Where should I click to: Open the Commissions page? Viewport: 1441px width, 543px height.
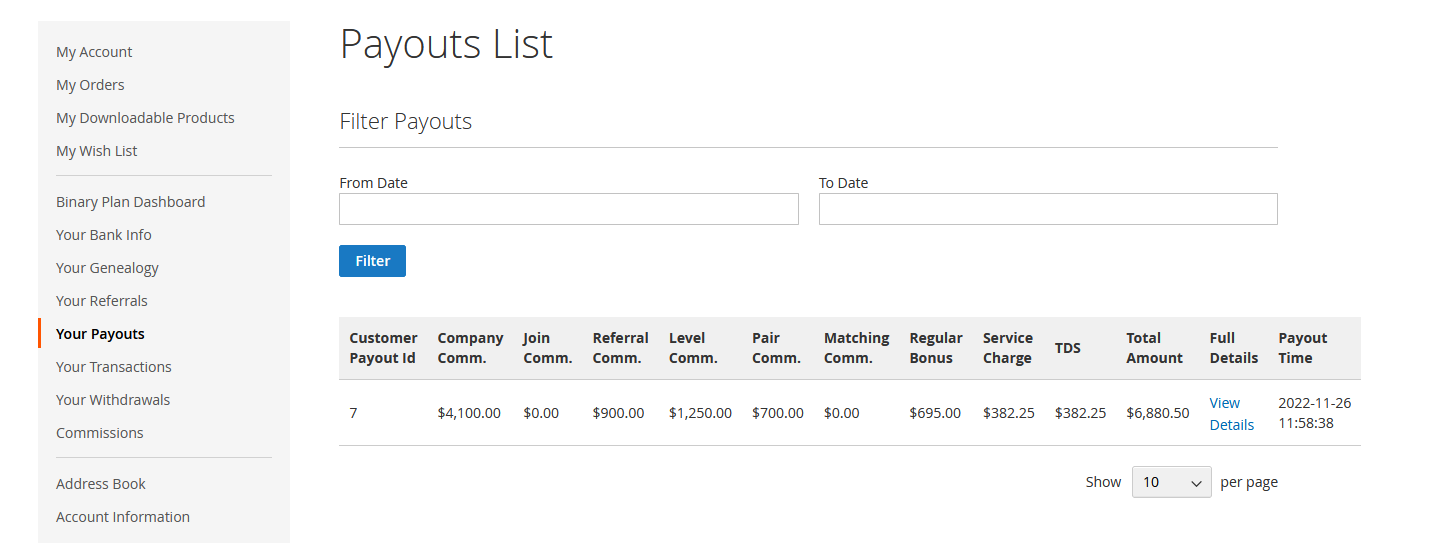100,433
